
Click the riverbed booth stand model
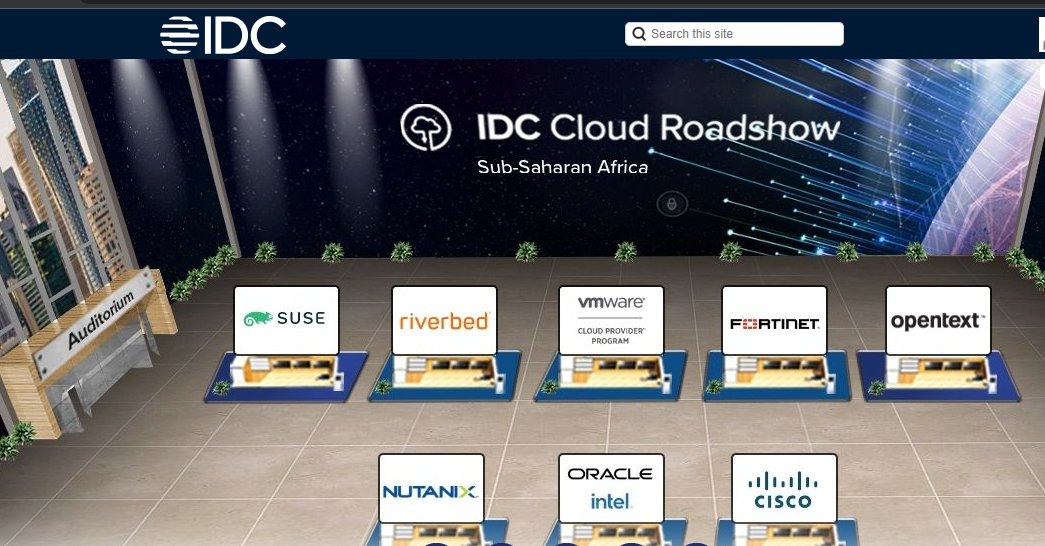point(445,376)
